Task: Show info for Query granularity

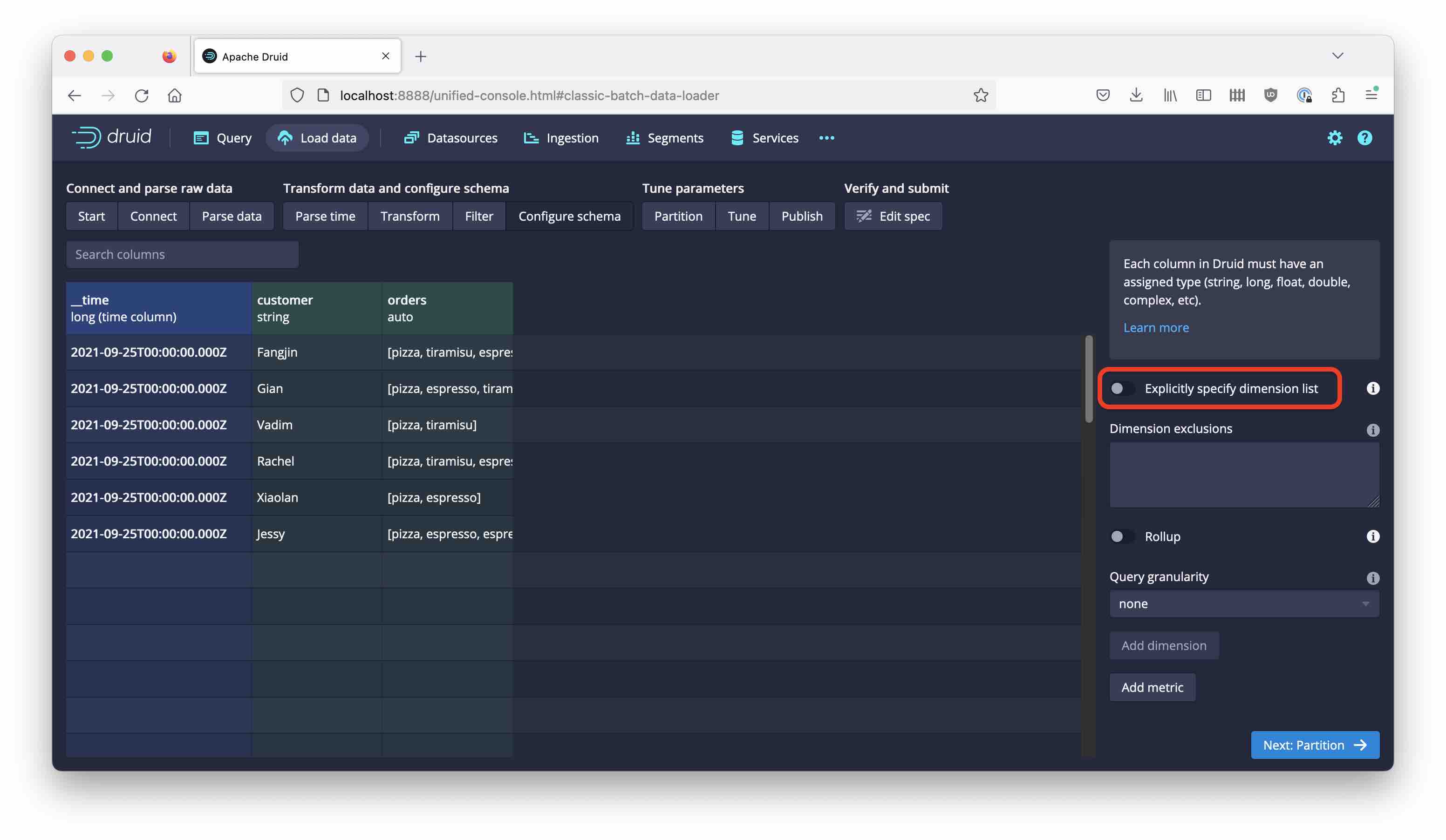Action: pyautogui.click(x=1372, y=577)
